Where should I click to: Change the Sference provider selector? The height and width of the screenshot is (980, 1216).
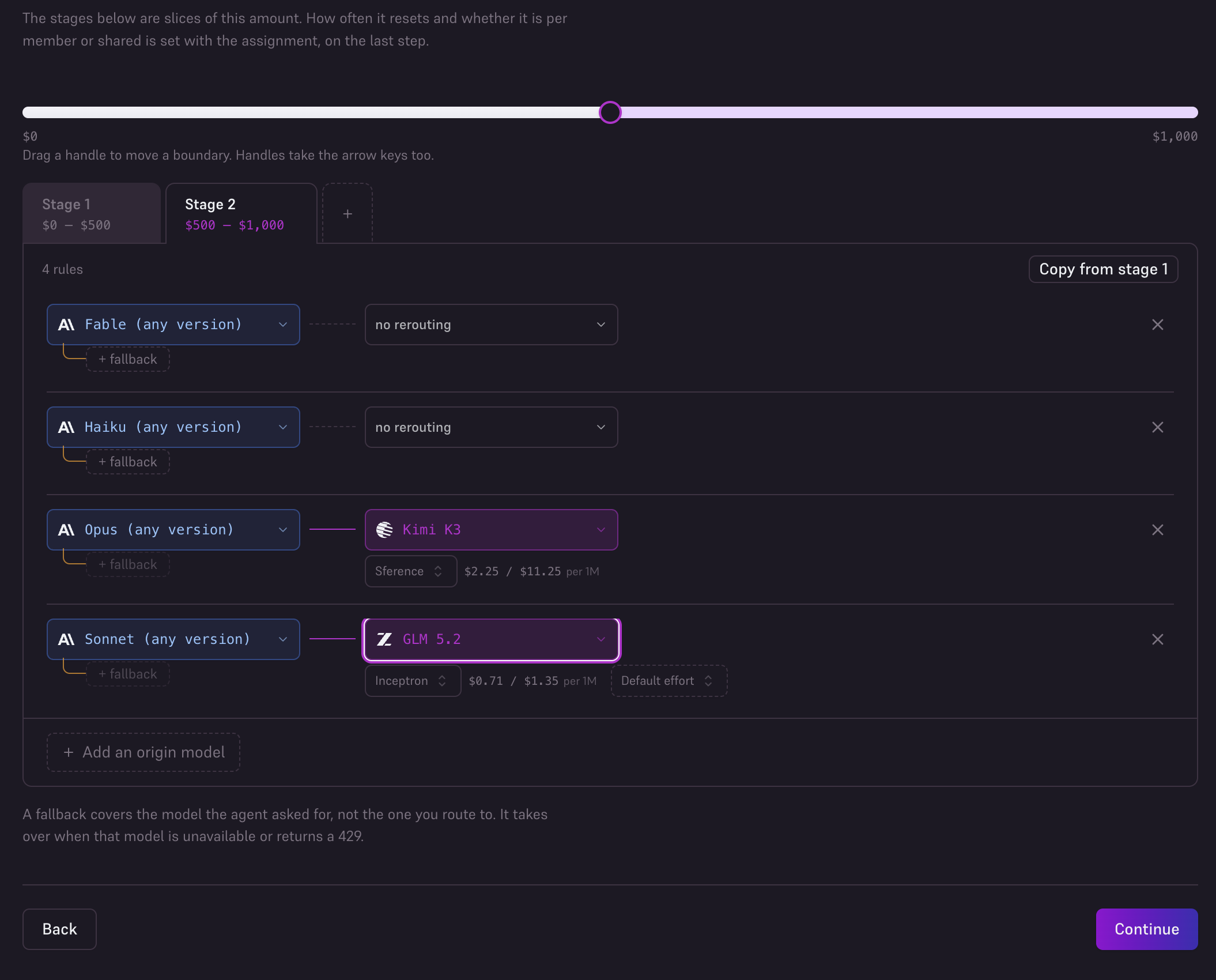coord(411,571)
